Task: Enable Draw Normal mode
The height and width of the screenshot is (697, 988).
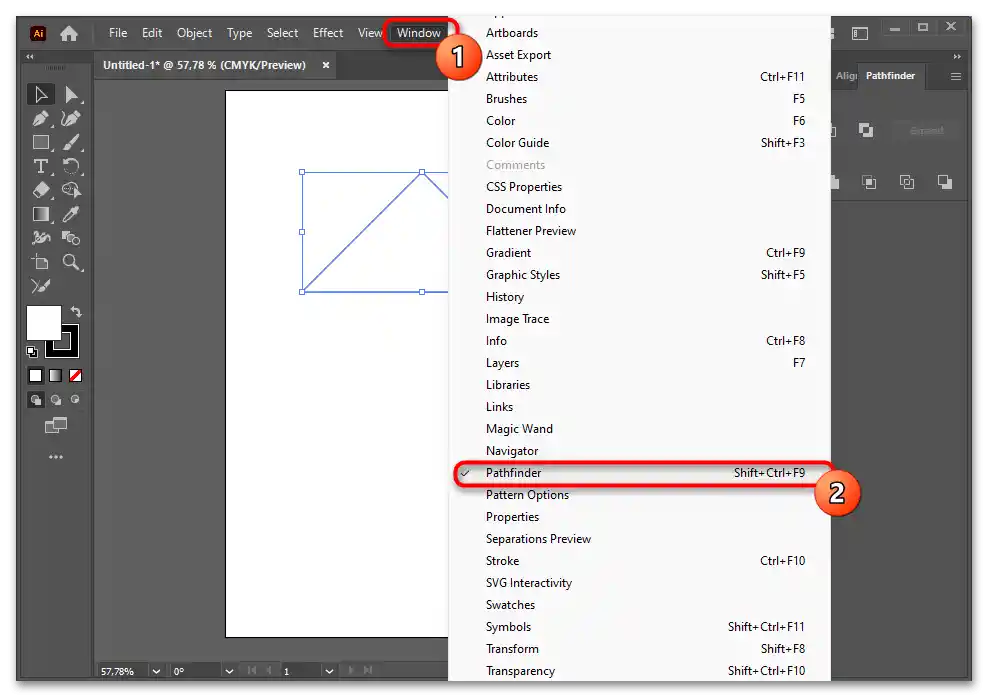Action: click(36, 400)
